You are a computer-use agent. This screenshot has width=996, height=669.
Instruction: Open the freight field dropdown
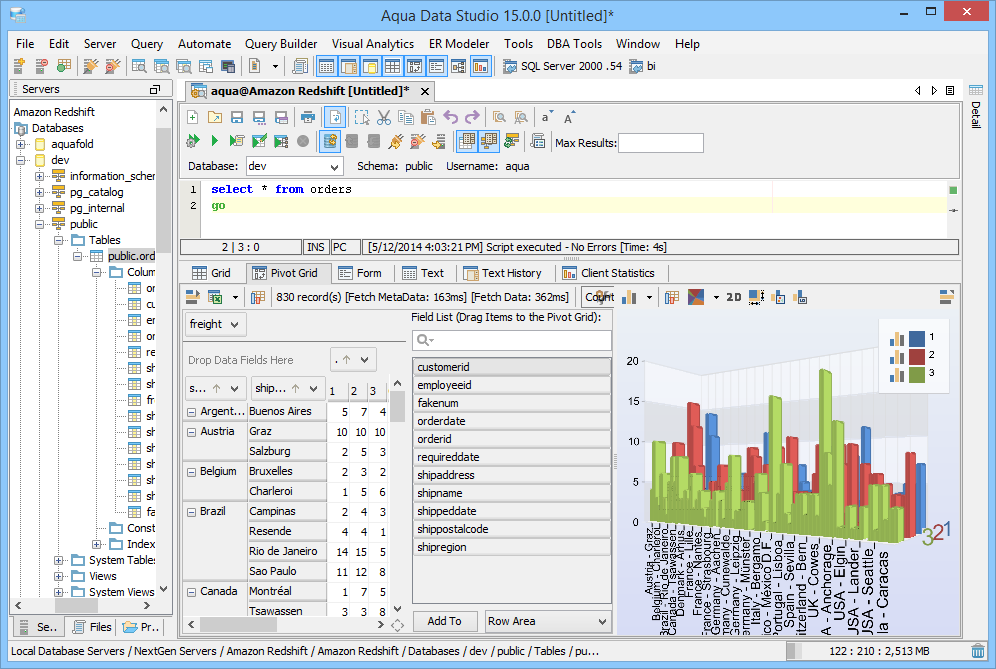[234, 324]
